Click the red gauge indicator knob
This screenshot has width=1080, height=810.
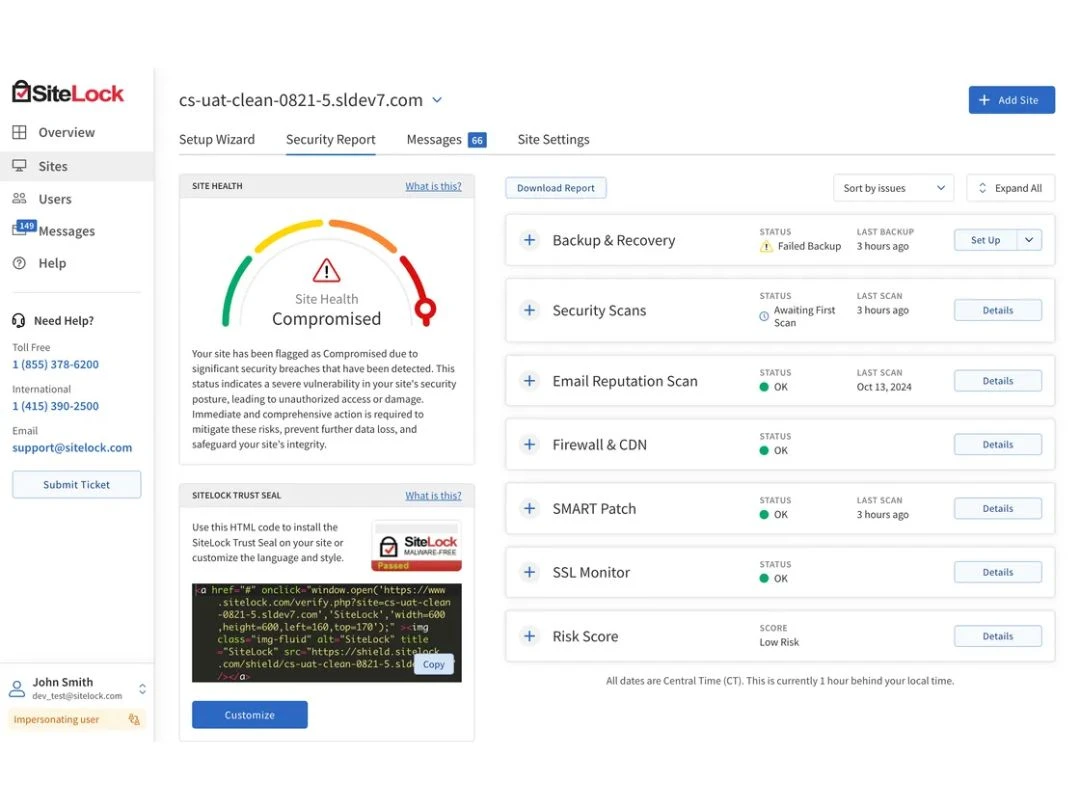tap(425, 309)
